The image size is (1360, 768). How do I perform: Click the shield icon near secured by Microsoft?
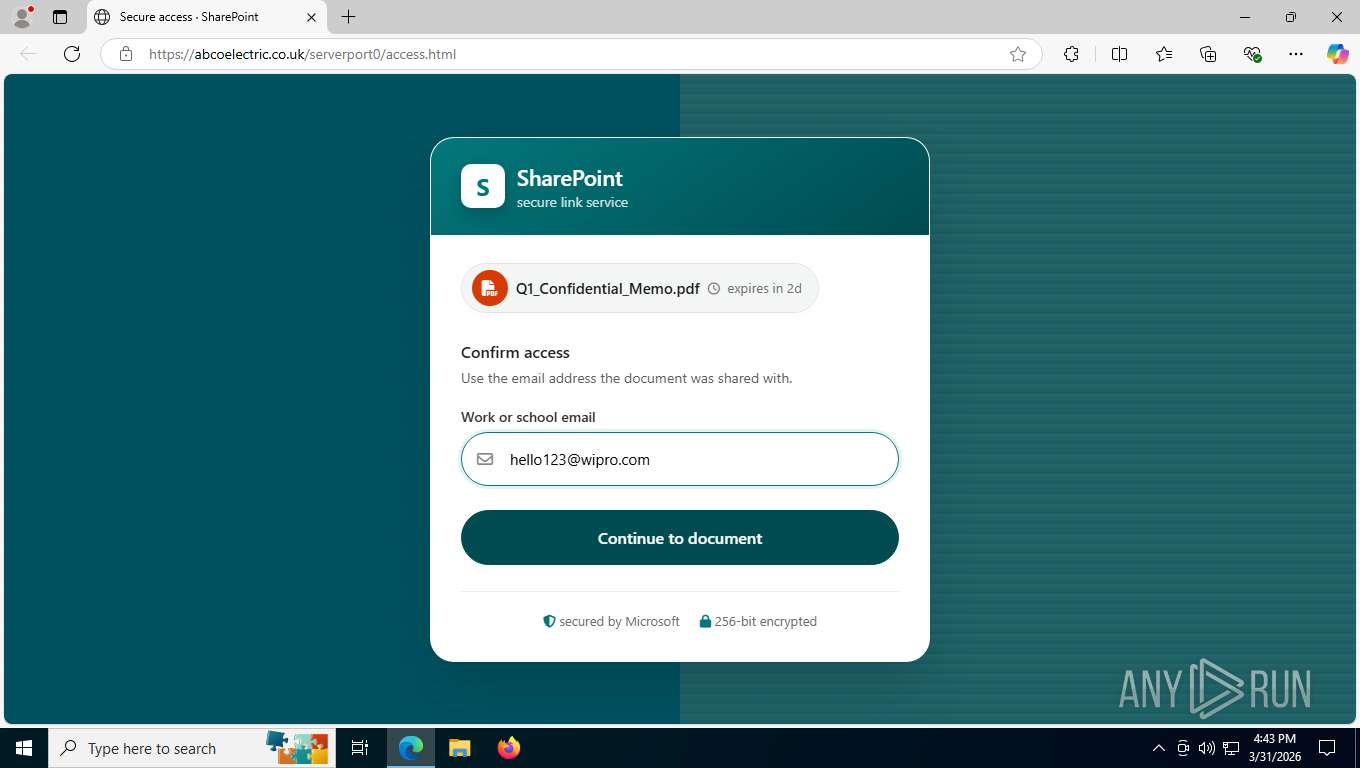549,621
